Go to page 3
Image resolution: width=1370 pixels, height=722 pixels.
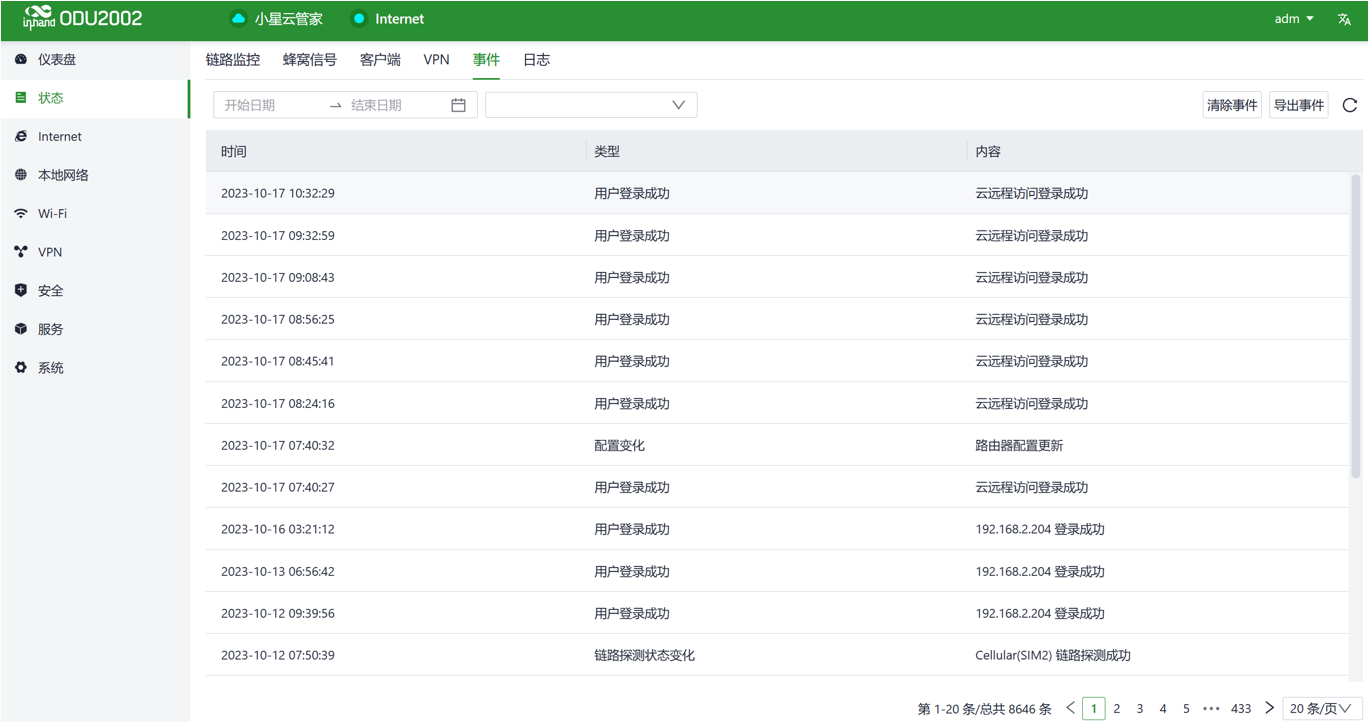click(x=1140, y=709)
